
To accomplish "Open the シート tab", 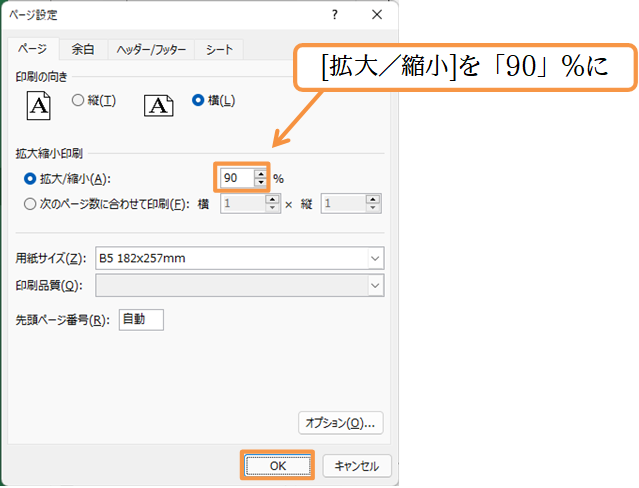I will point(219,50).
